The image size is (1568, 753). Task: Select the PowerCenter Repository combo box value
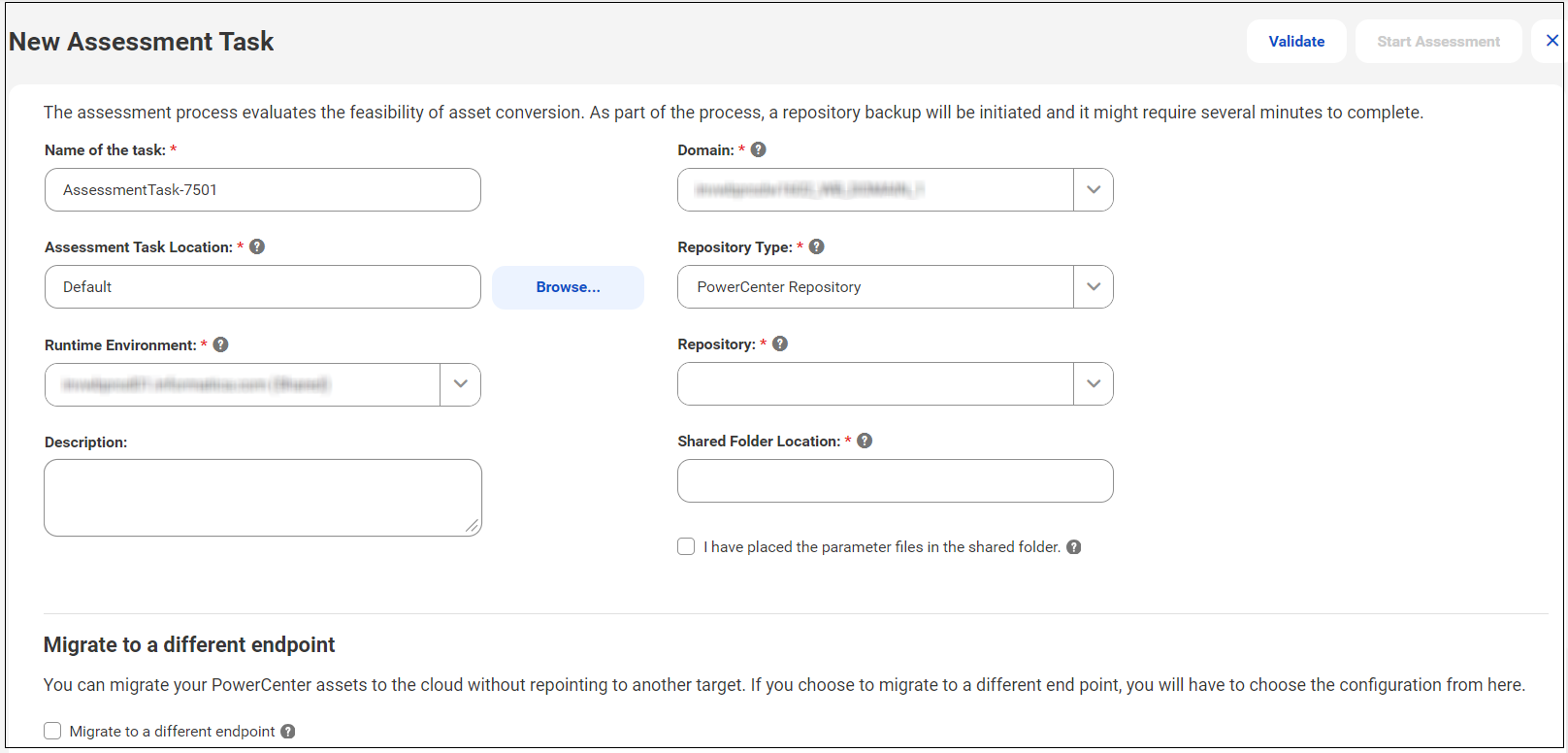875,287
